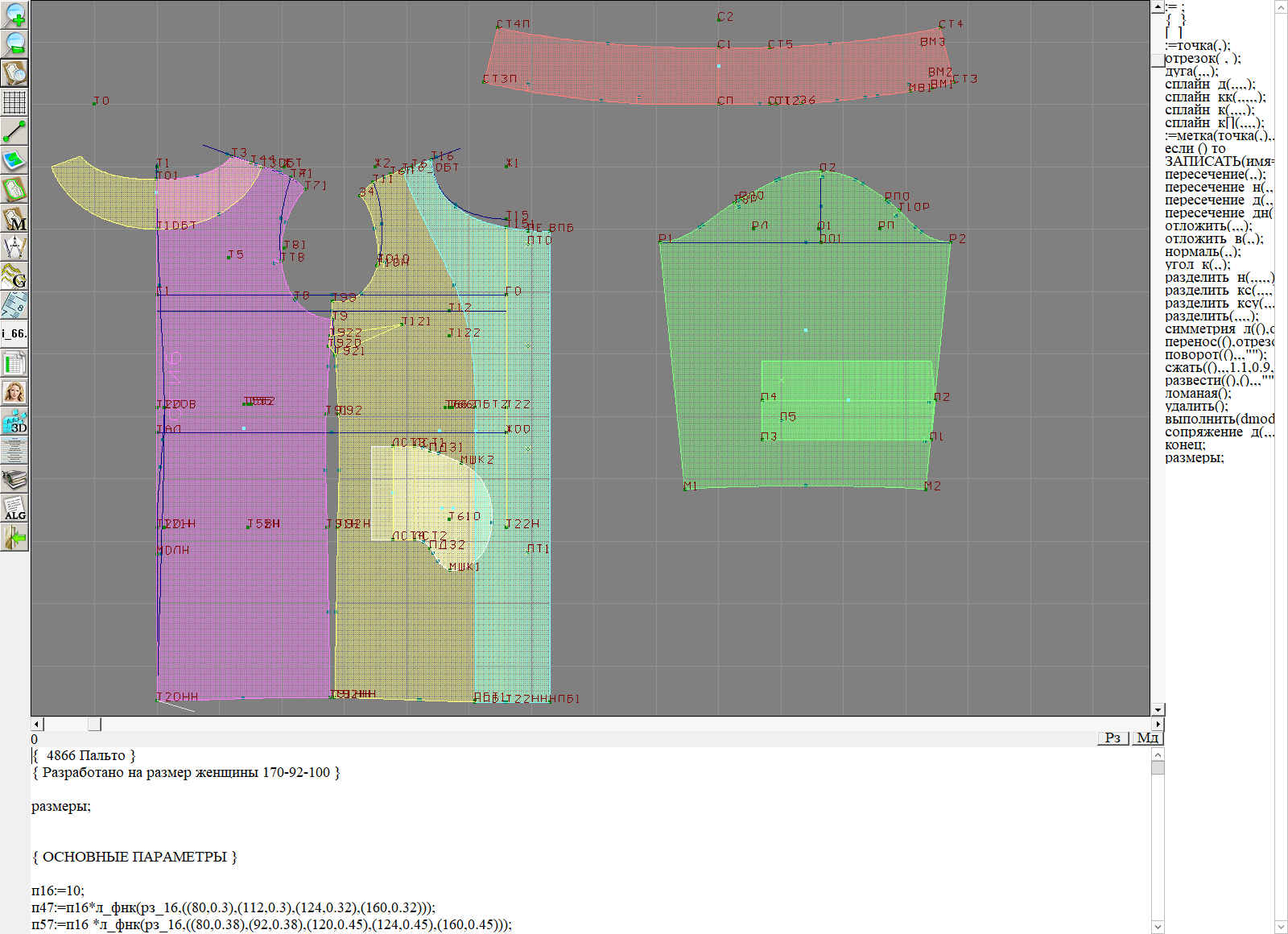
Task: Click the ALG algorithm document icon
Action: click(14, 509)
